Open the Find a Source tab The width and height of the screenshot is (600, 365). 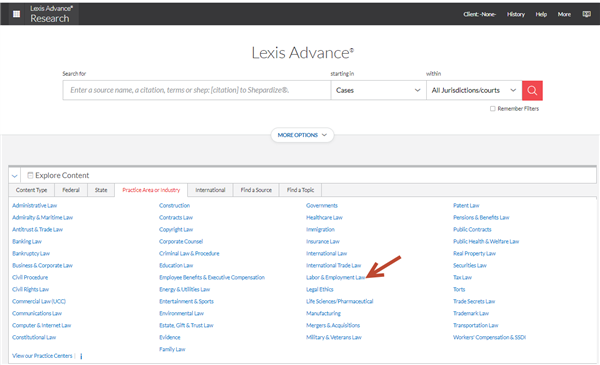(x=256, y=190)
